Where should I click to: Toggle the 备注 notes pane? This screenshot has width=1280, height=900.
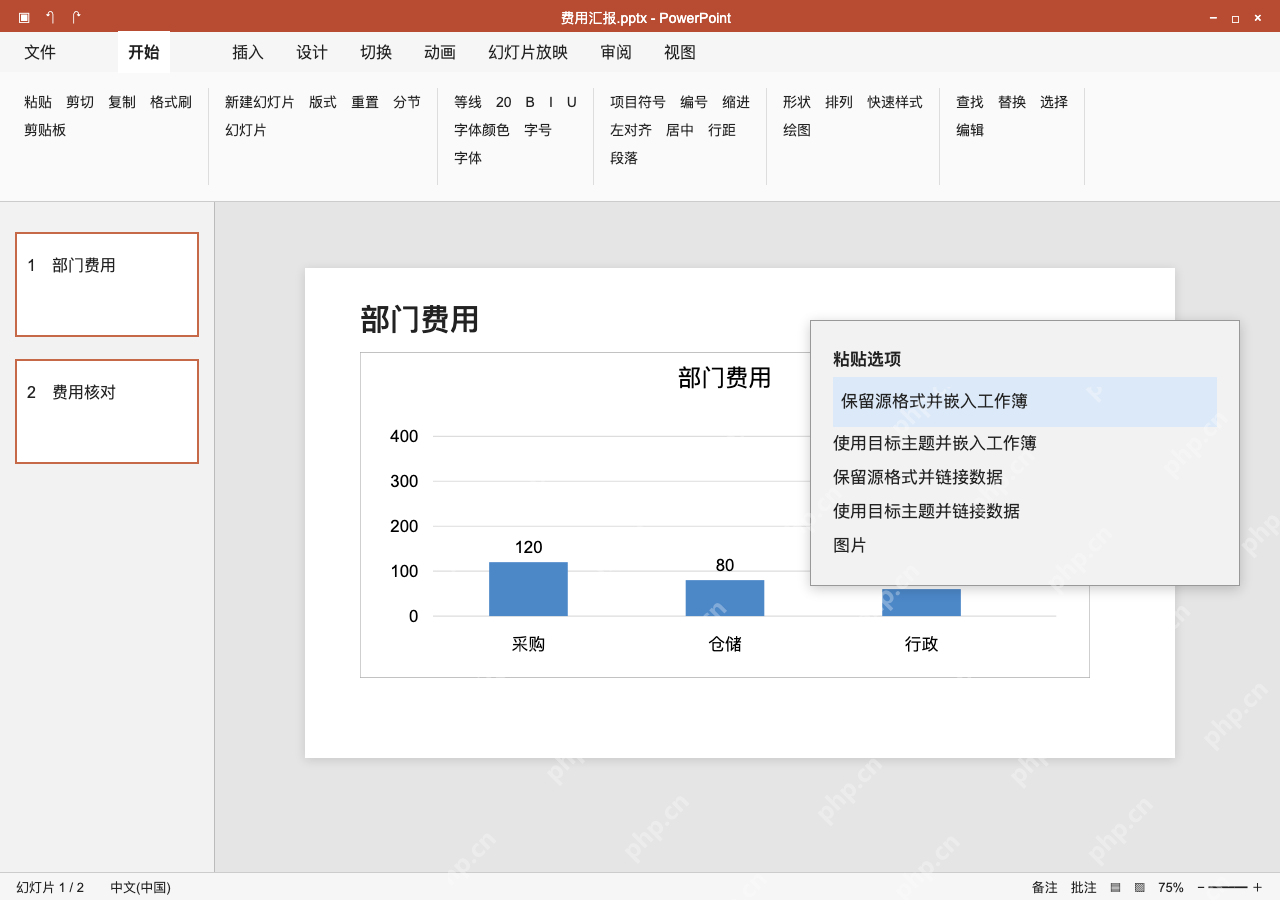click(1045, 887)
